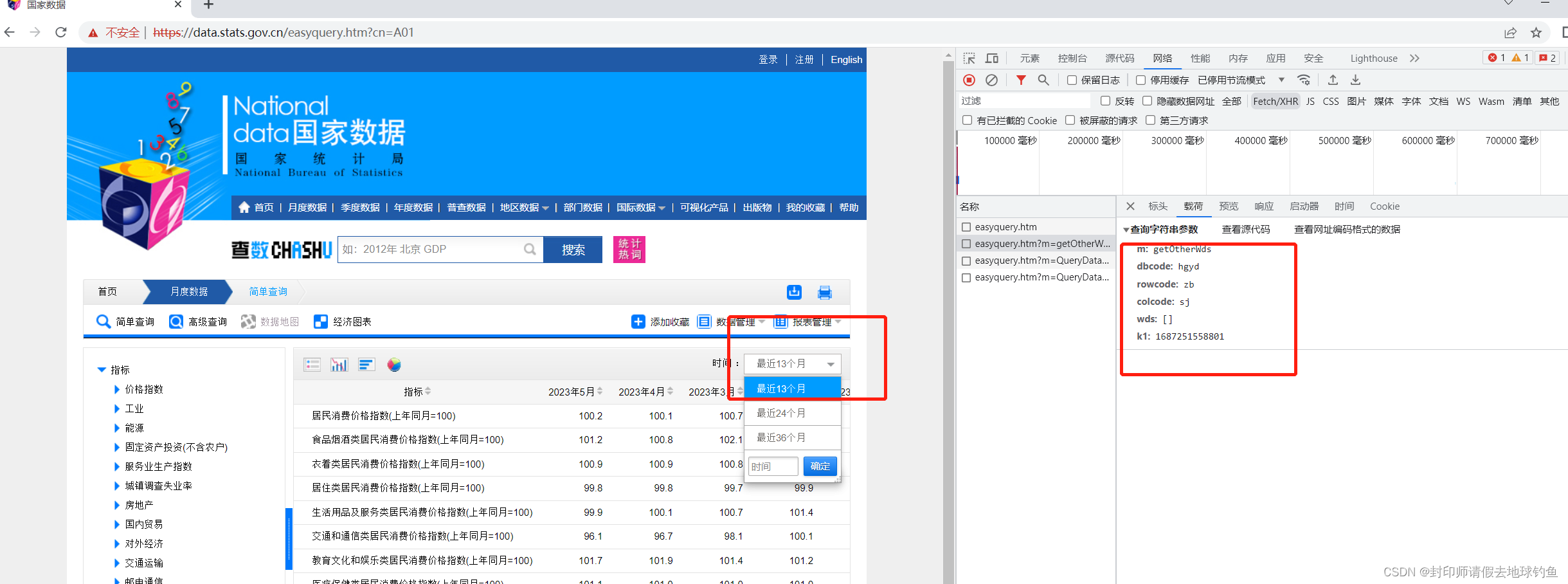
Task: Tick the 隐藏数据网址 checkbox
Action: pos(1147,101)
